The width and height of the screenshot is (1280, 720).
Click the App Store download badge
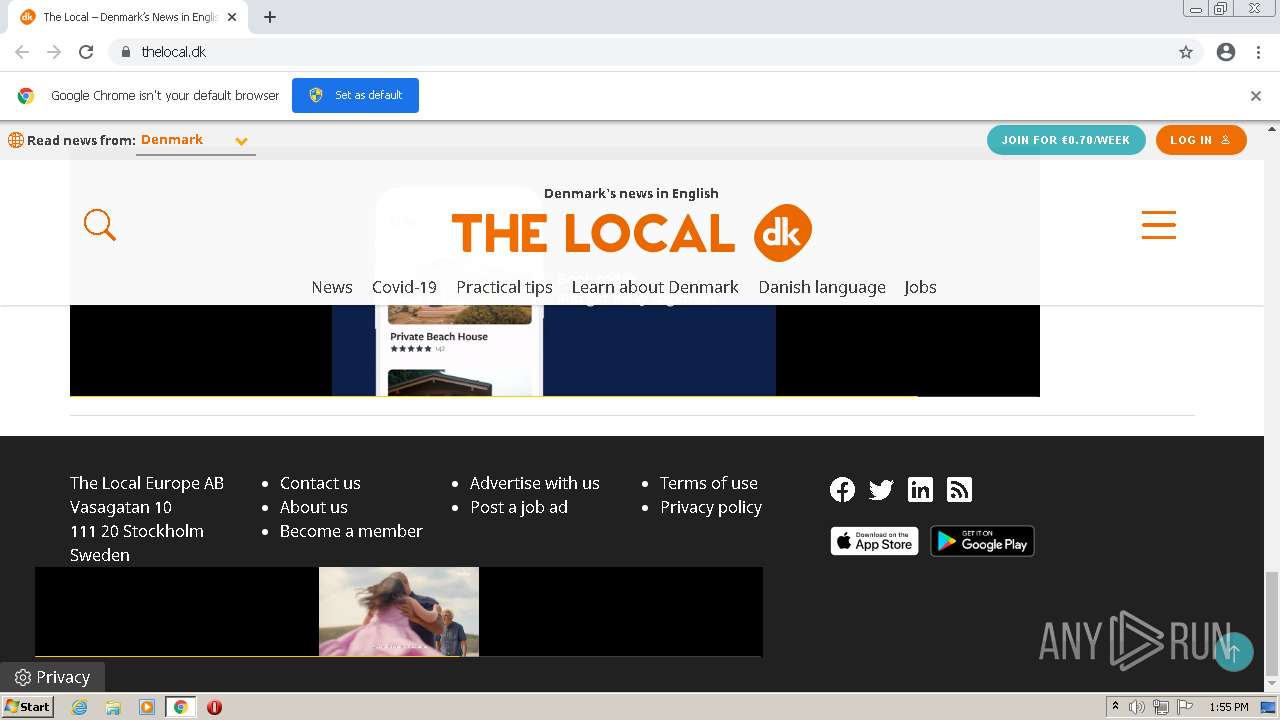click(874, 541)
